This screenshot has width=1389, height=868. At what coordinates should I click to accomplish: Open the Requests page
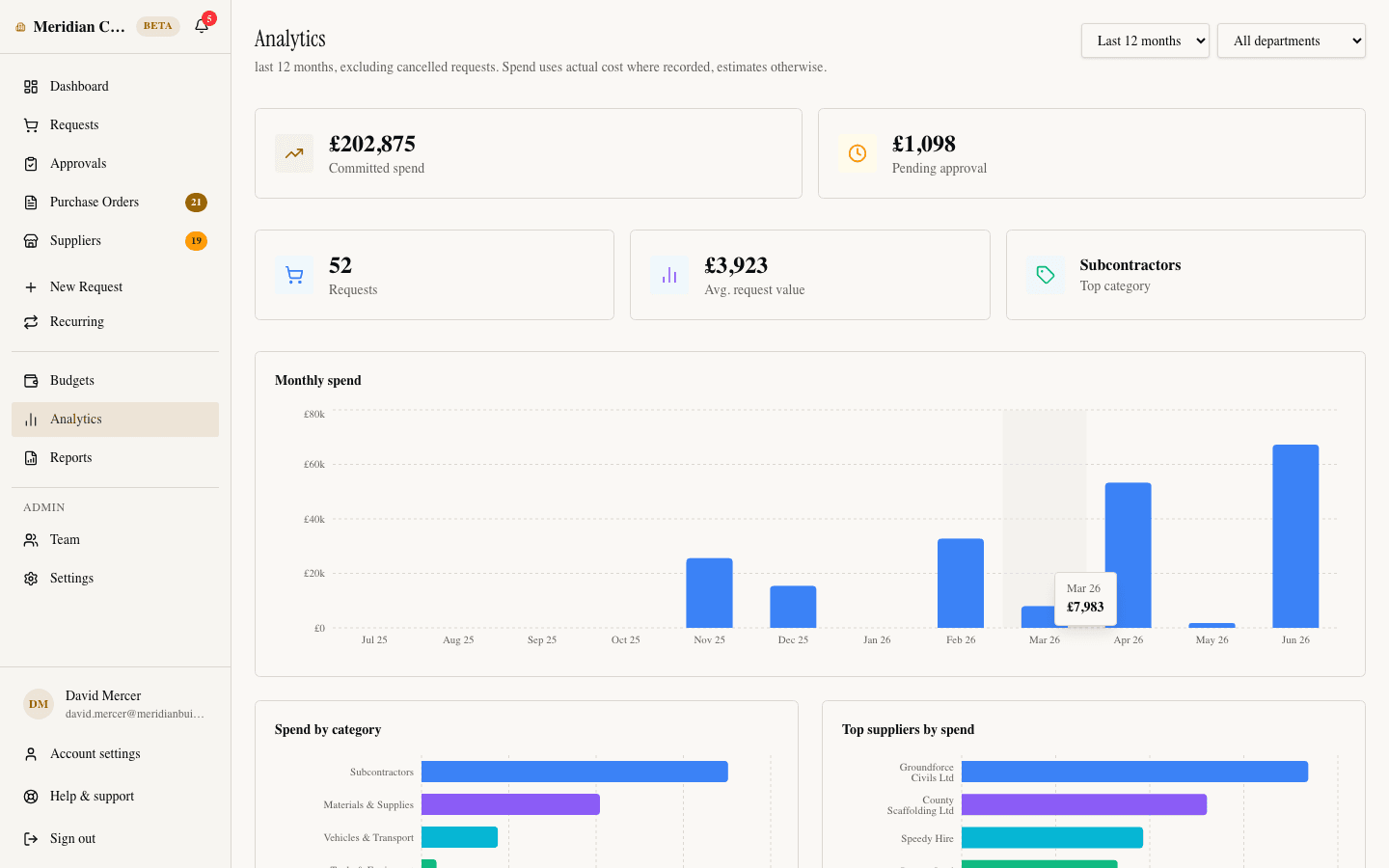point(116,125)
